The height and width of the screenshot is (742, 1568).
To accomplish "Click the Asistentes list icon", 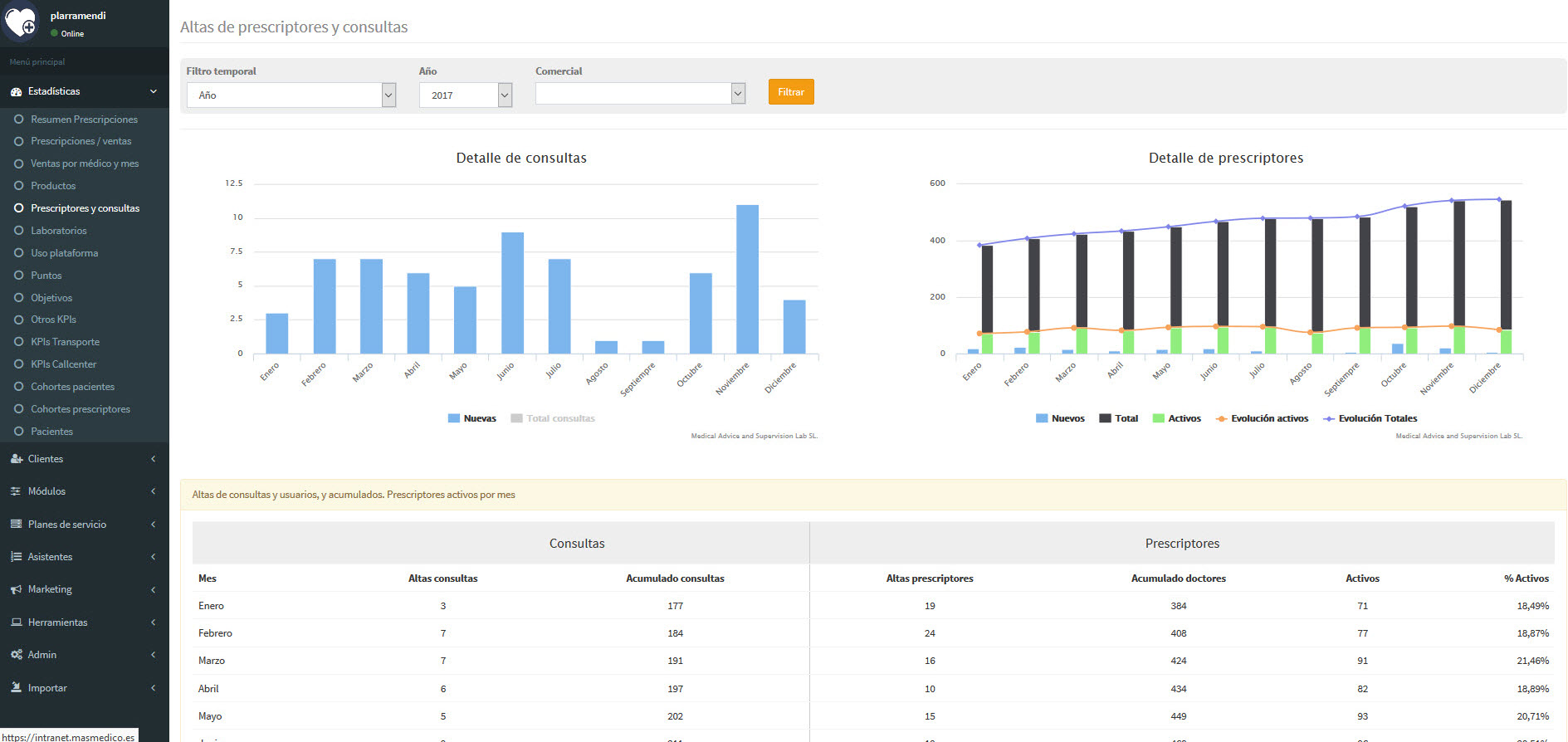I will pos(16,557).
